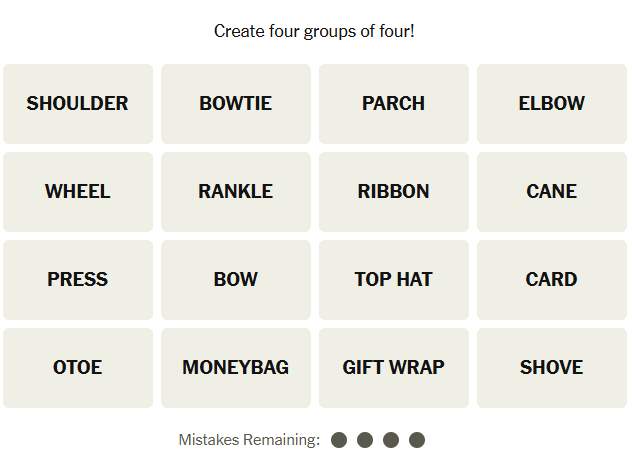This screenshot has height=453, width=632.
Task: Select the SHOVE word tile
Action: click(x=552, y=368)
